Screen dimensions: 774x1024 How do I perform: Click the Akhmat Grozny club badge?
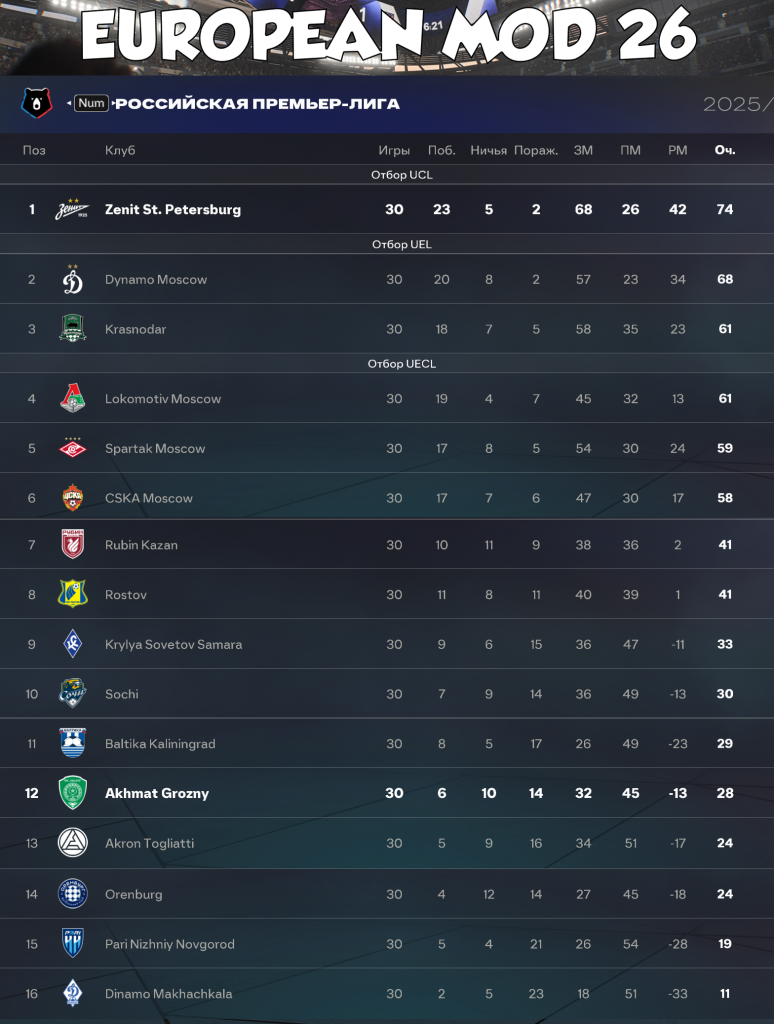point(71,793)
